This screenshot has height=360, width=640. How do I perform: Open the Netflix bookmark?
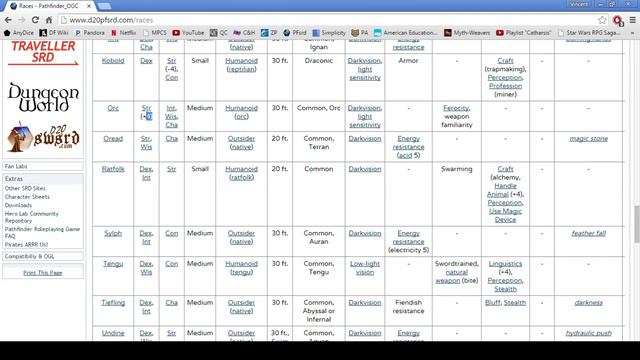point(123,33)
